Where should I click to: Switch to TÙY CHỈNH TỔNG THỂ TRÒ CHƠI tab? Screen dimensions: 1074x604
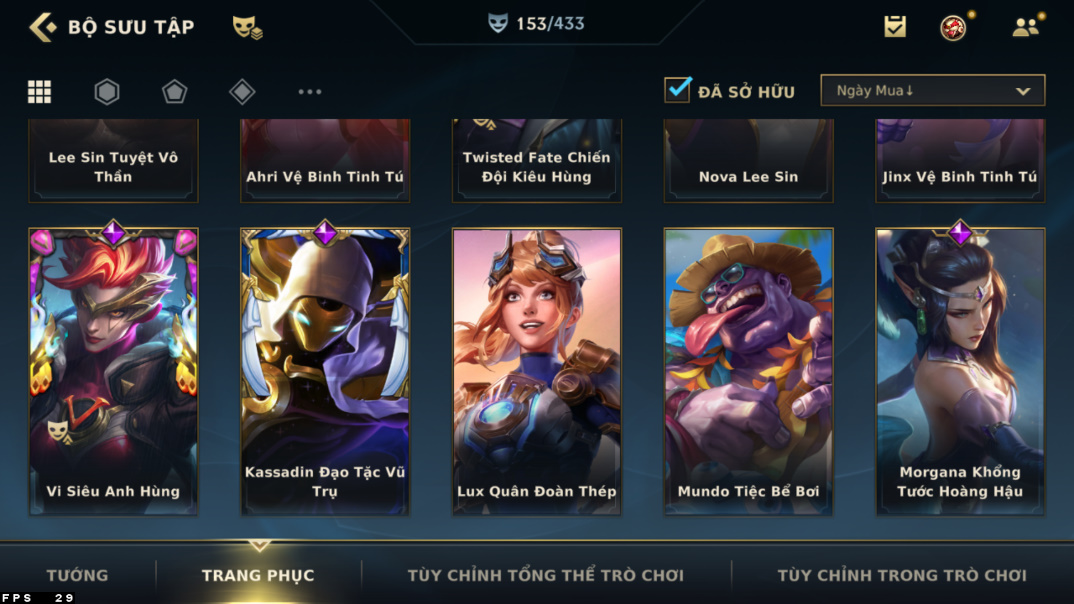[546, 575]
